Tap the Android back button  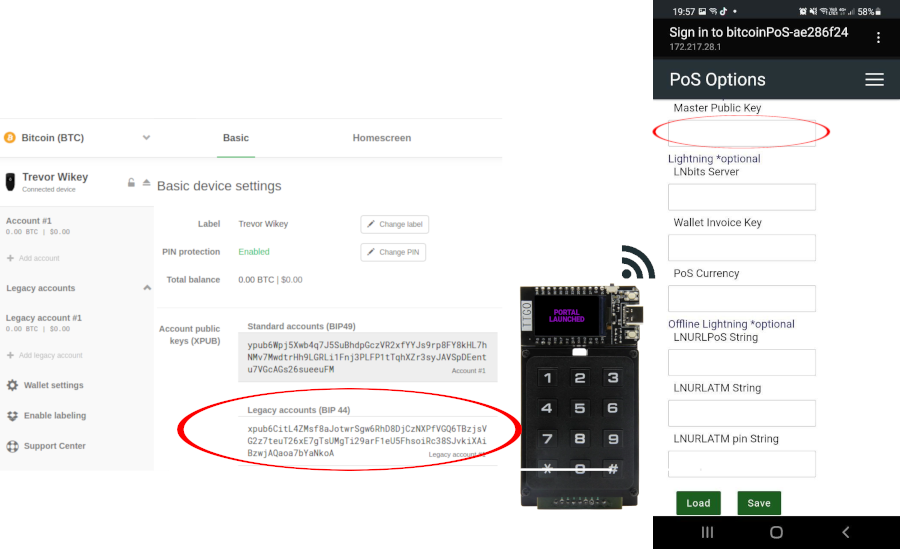tap(845, 532)
